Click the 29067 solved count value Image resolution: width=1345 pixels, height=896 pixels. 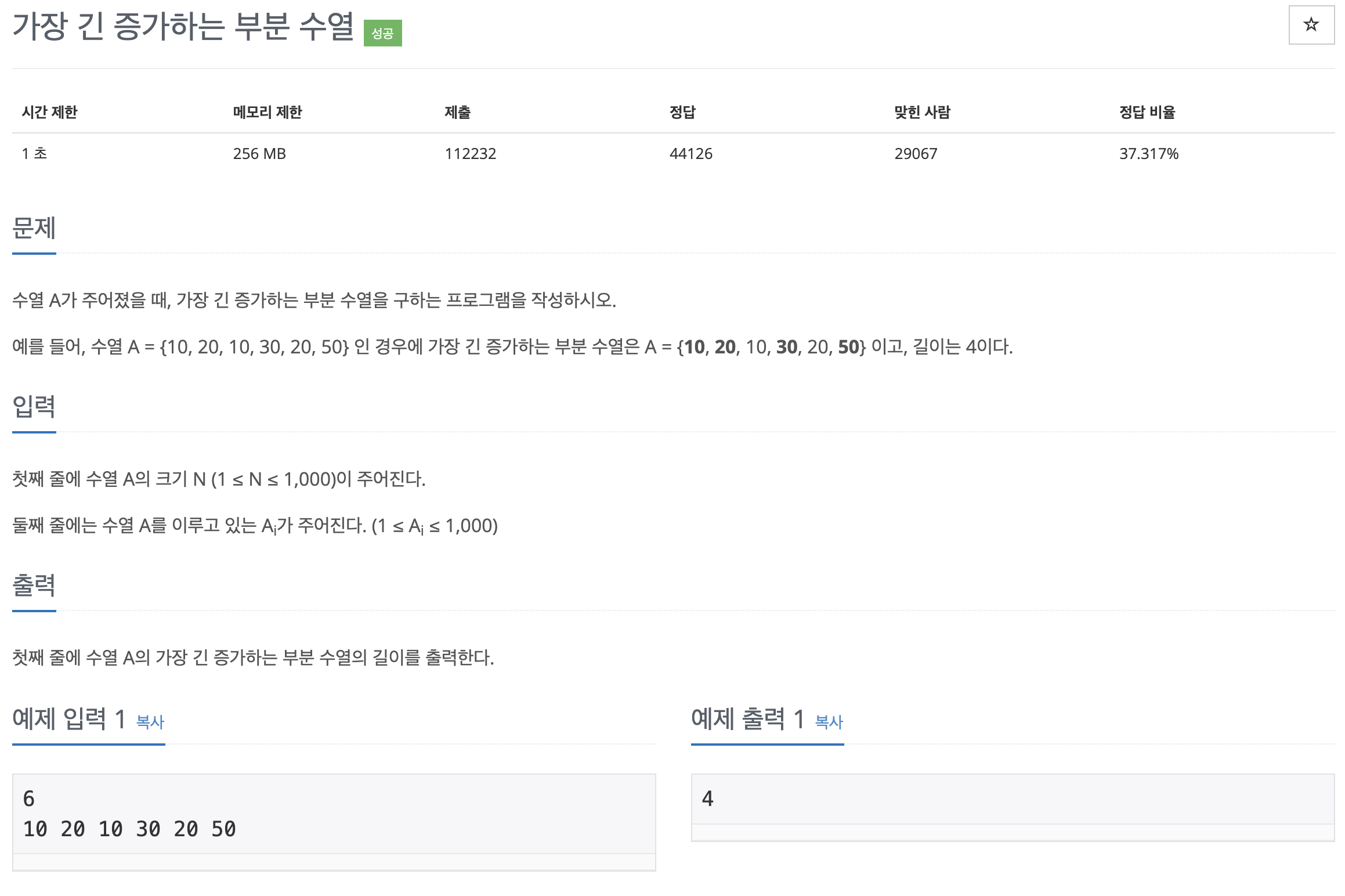click(916, 154)
